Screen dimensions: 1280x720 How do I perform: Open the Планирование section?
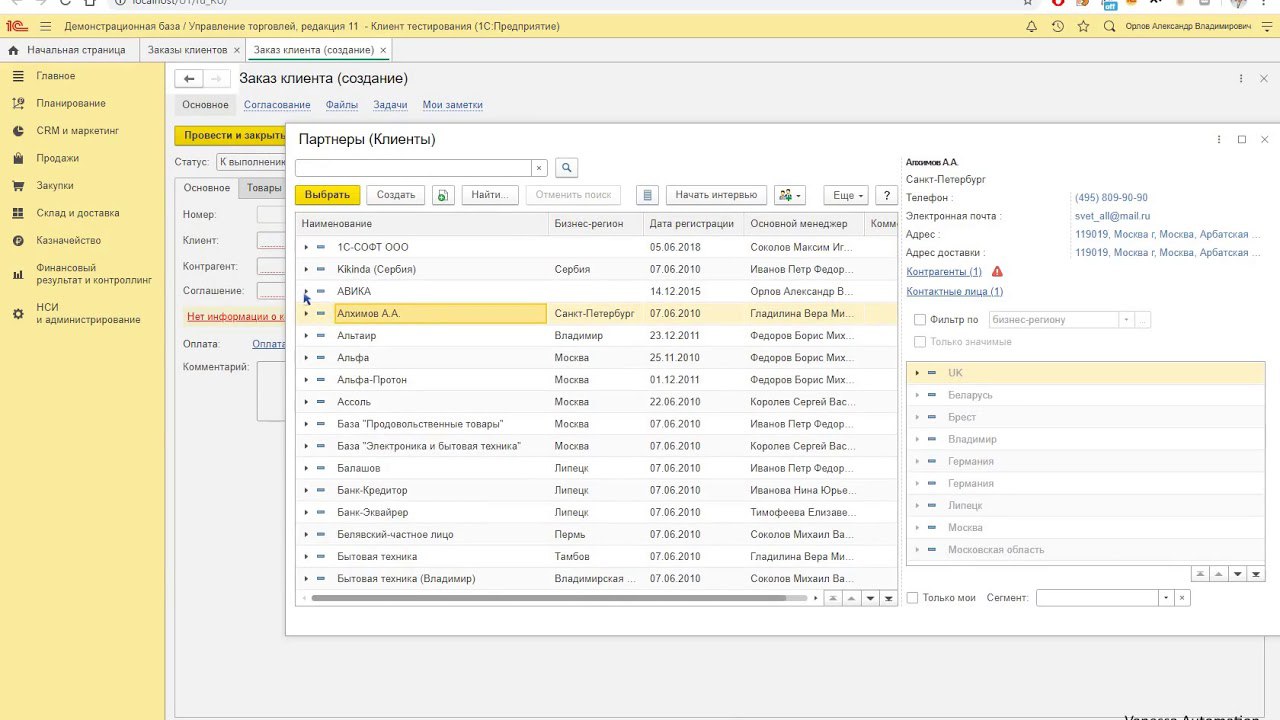(x=70, y=103)
